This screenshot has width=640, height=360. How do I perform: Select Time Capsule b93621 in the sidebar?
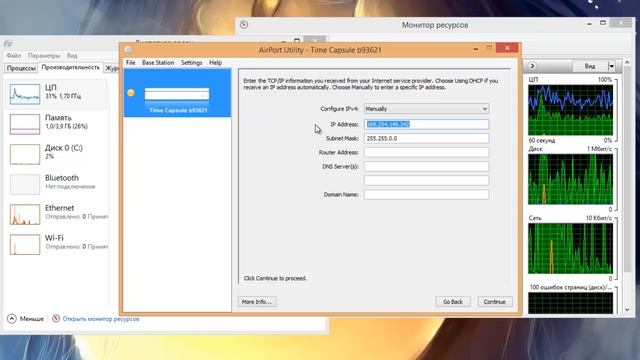[178, 93]
